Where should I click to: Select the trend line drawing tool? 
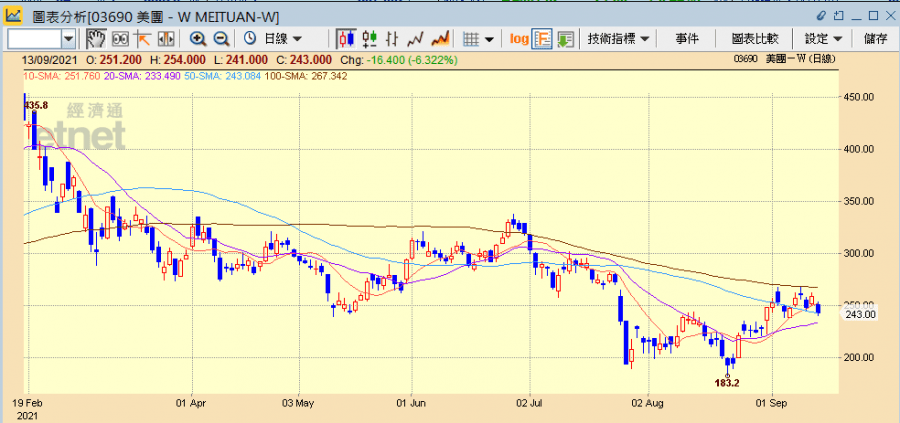pos(143,39)
